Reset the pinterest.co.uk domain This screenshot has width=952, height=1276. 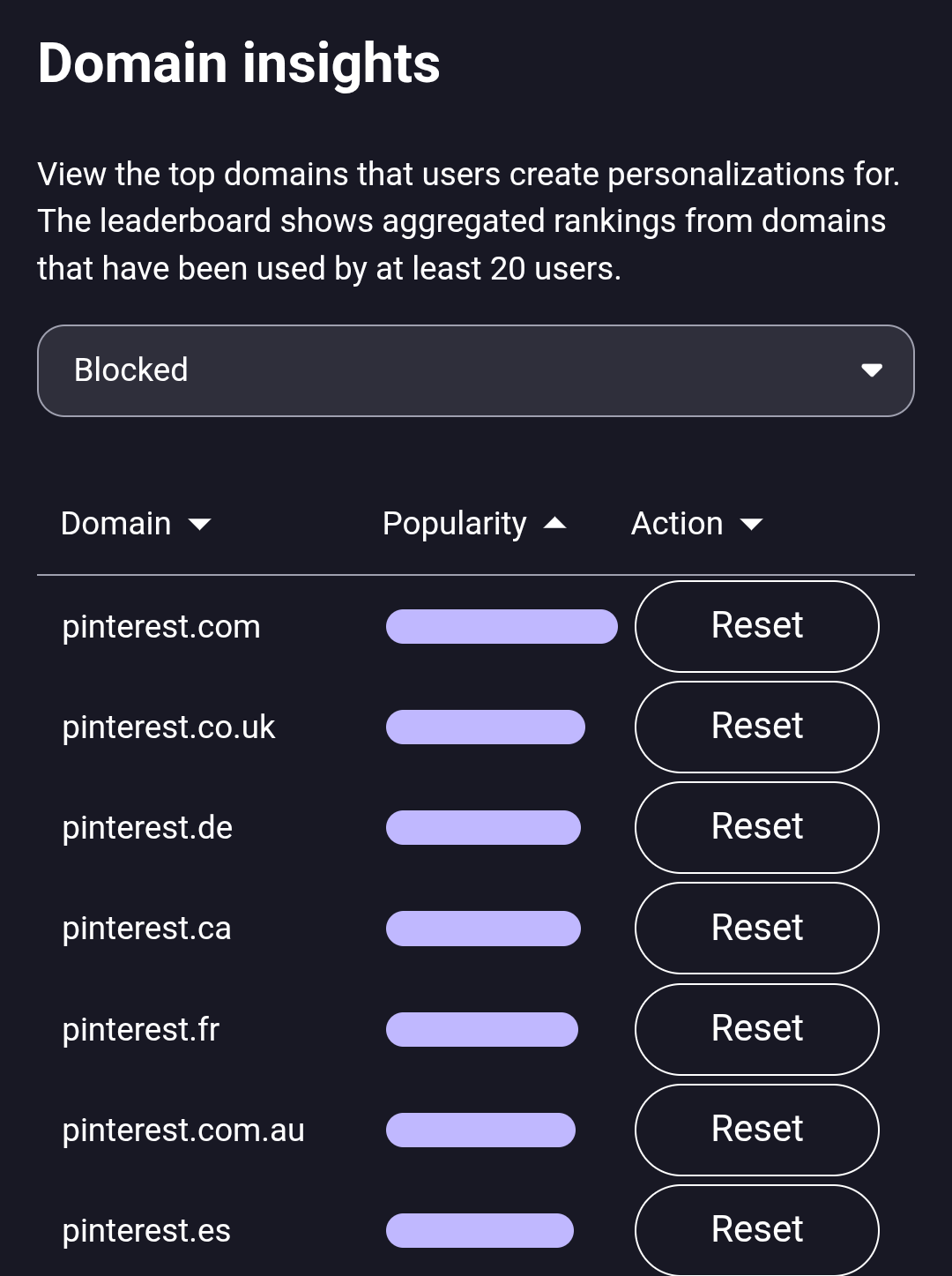click(756, 727)
